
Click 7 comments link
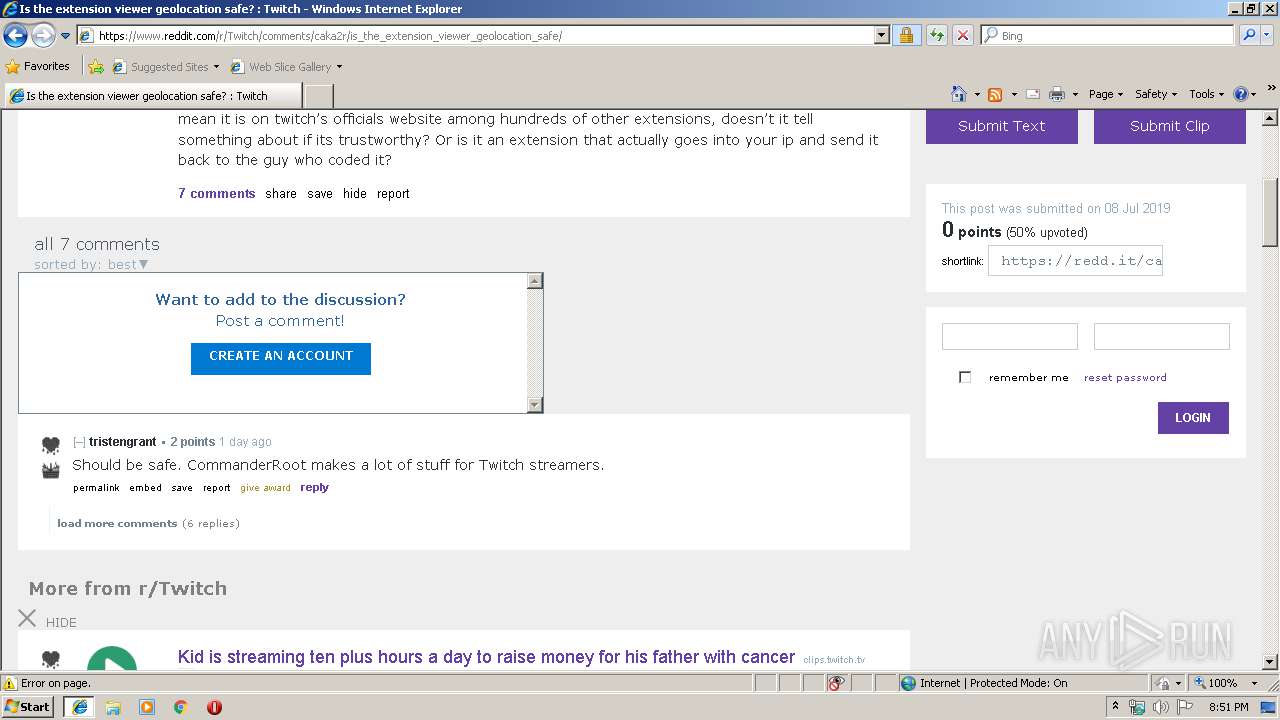pos(217,194)
